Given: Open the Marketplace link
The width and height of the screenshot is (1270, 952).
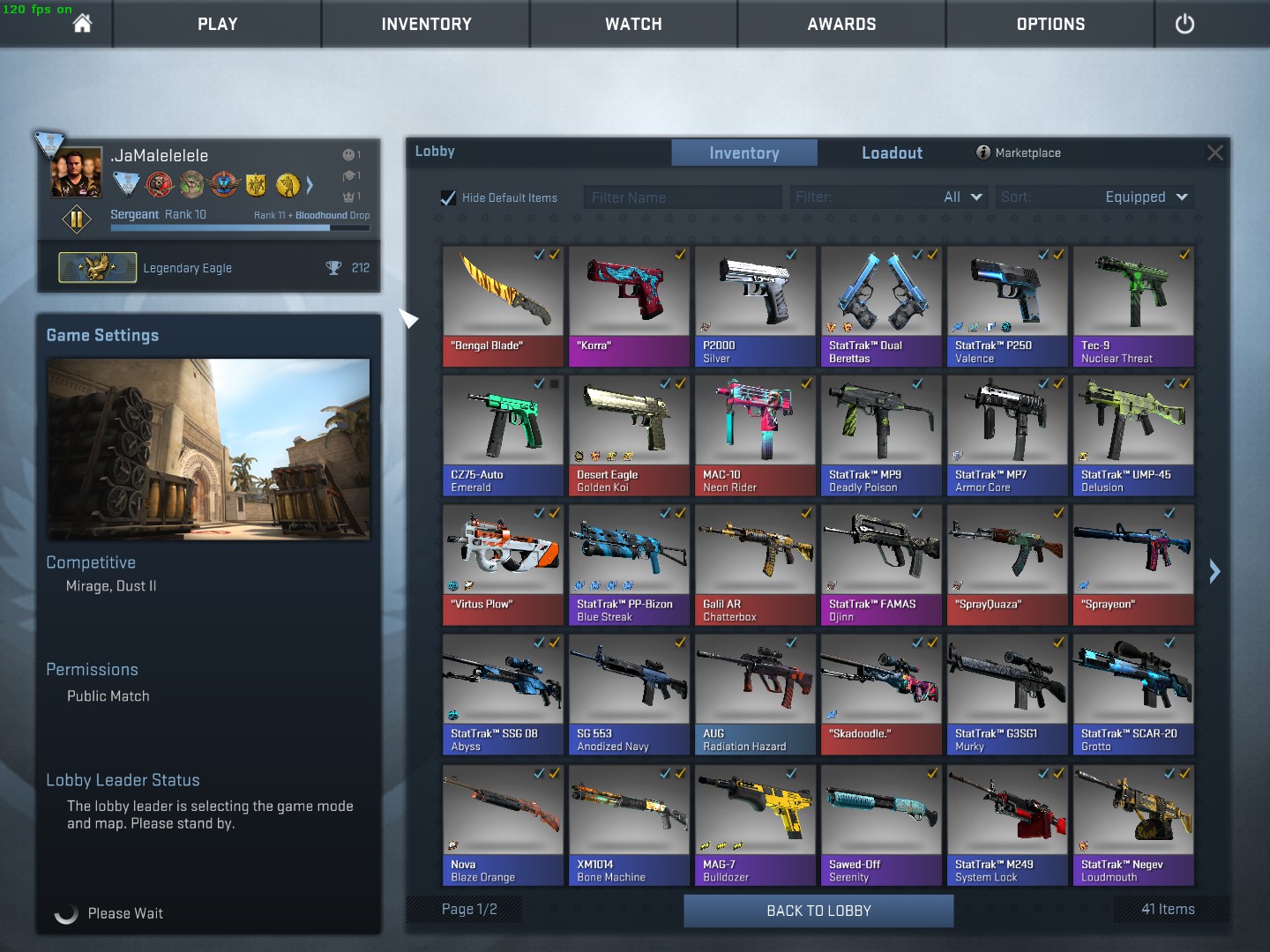Looking at the screenshot, I should click(x=1027, y=152).
